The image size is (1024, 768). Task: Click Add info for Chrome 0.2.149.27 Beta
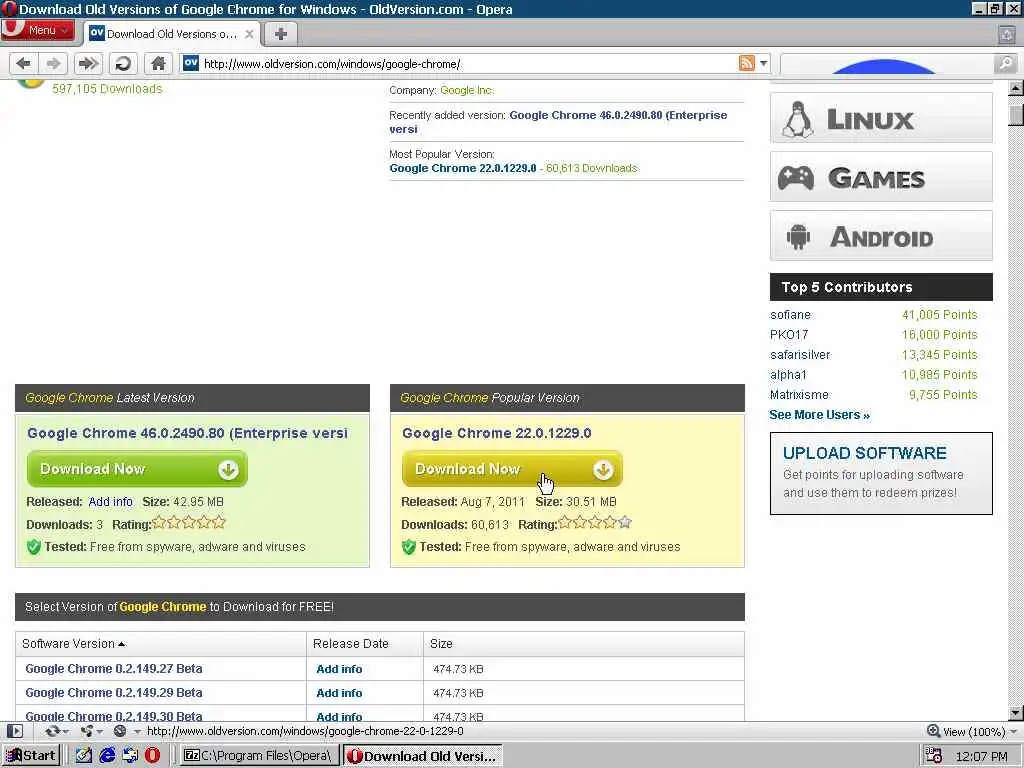339,669
